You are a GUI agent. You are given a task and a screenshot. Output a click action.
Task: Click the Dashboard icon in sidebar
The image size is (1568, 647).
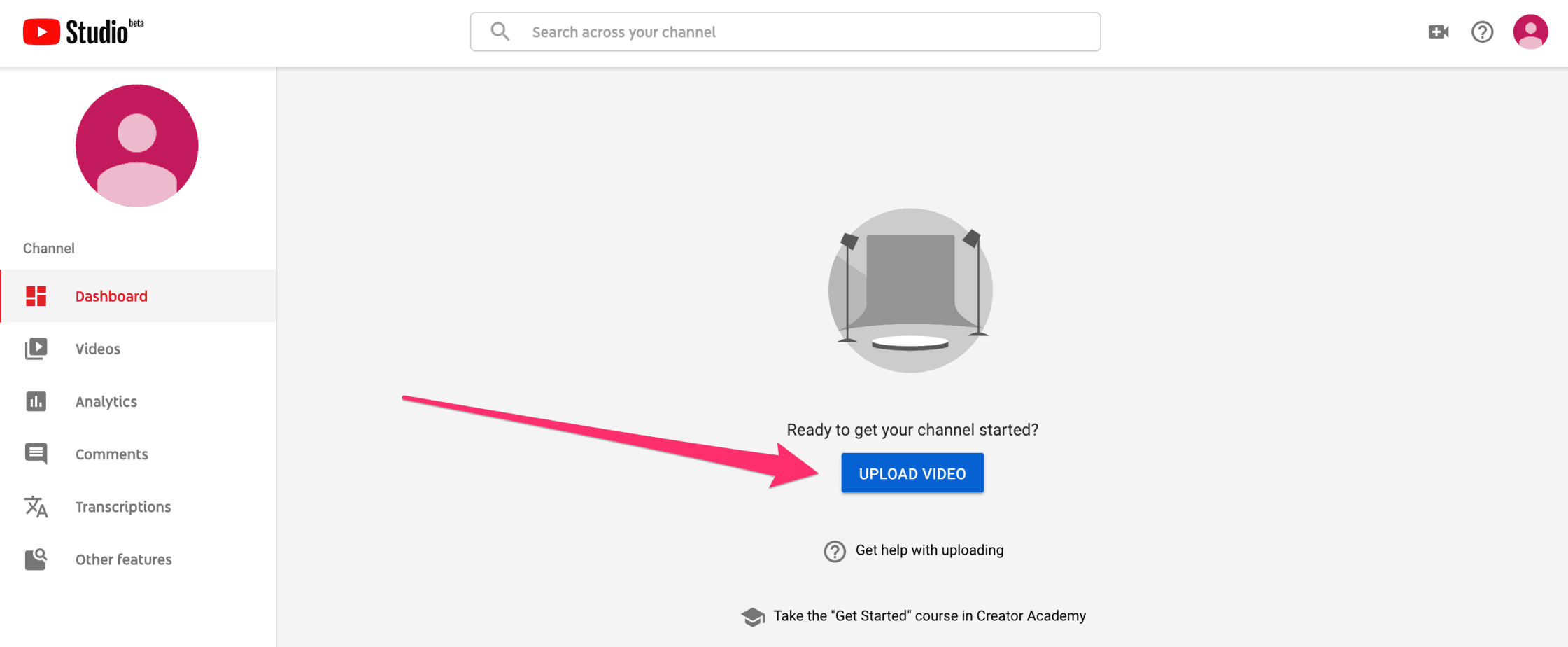click(x=36, y=295)
